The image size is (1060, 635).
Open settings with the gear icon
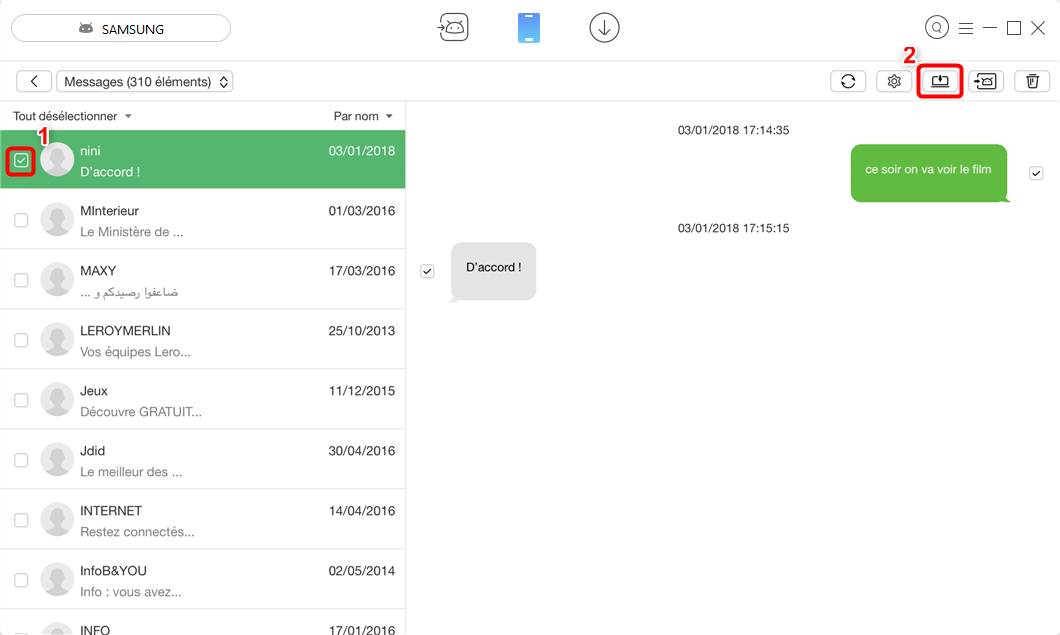(x=894, y=82)
